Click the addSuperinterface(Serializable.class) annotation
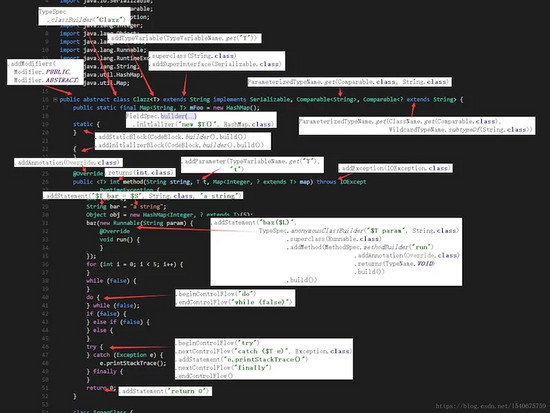550x413 pixels. point(217,64)
